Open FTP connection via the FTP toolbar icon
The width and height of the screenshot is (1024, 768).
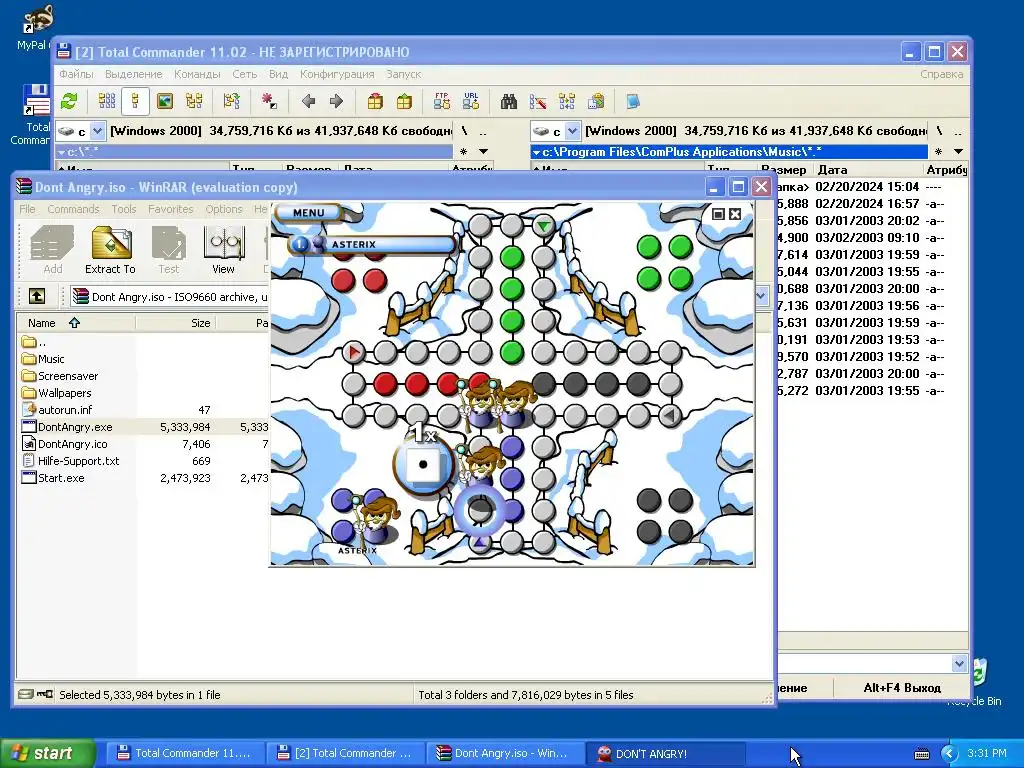click(442, 101)
